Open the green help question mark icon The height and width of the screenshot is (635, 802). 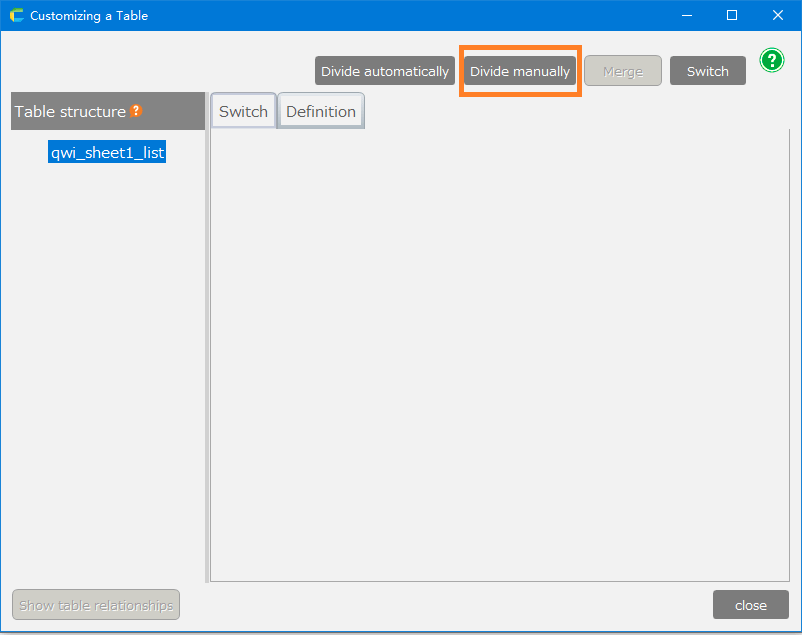[771, 60]
